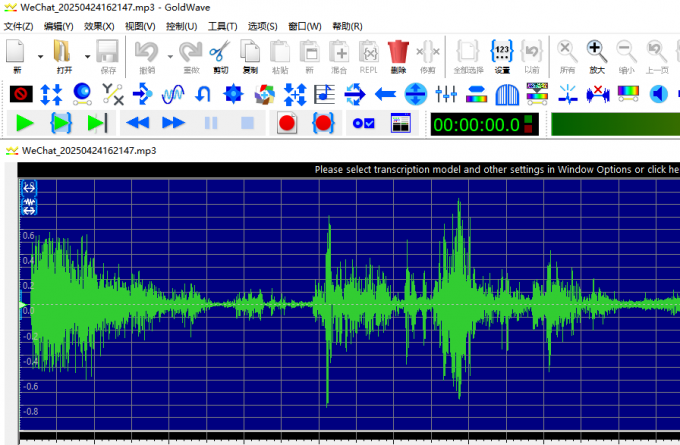The image size is (680, 445).
Task: Click the transcription model settings message
Action: (x=497, y=170)
